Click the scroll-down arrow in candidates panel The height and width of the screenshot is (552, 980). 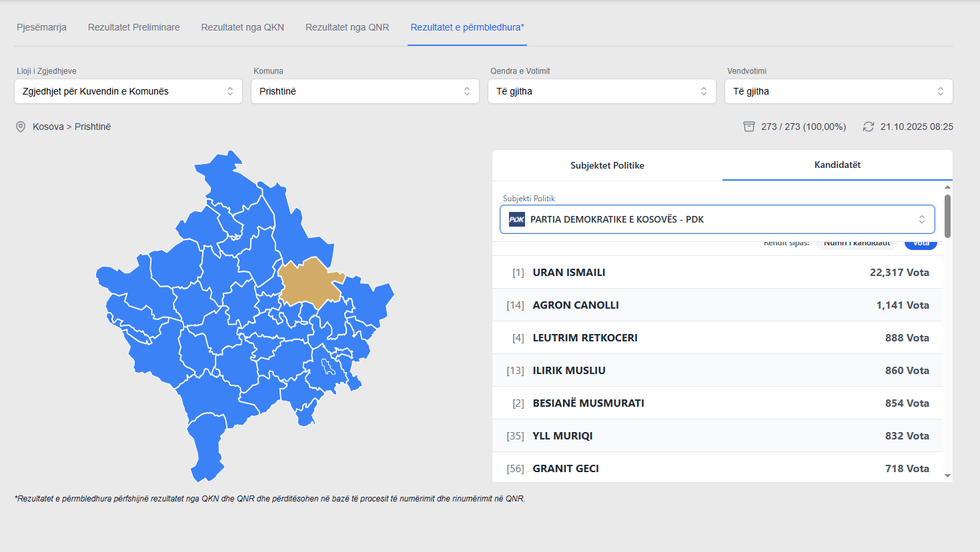click(x=947, y=477)
